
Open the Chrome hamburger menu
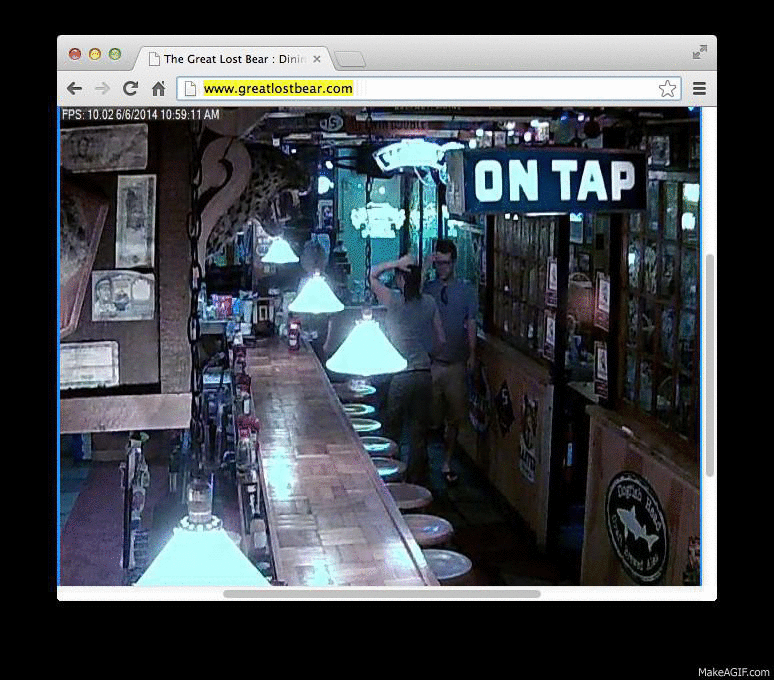coord(699,89)
